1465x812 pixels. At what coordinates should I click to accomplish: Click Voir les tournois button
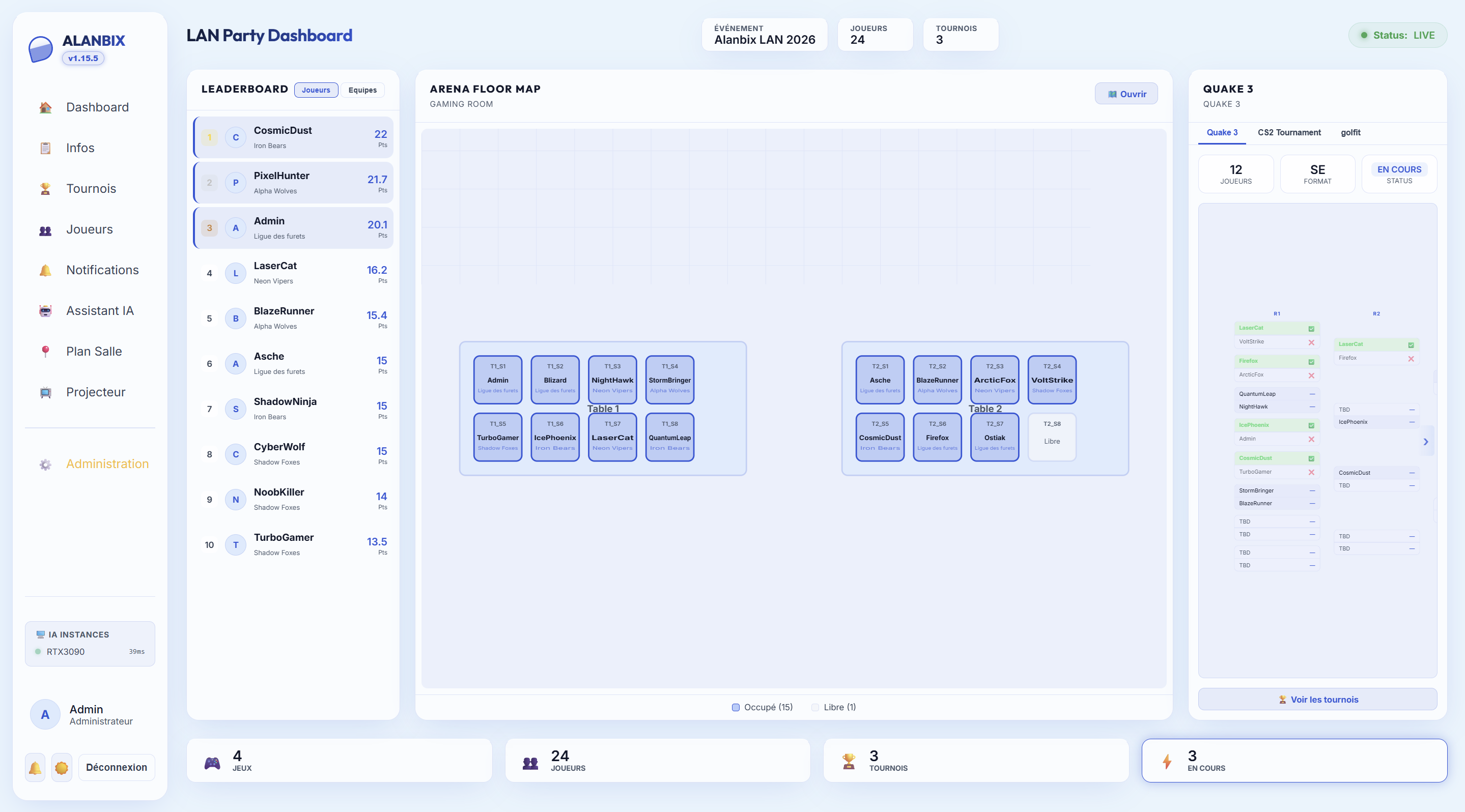coord(1317,700)
